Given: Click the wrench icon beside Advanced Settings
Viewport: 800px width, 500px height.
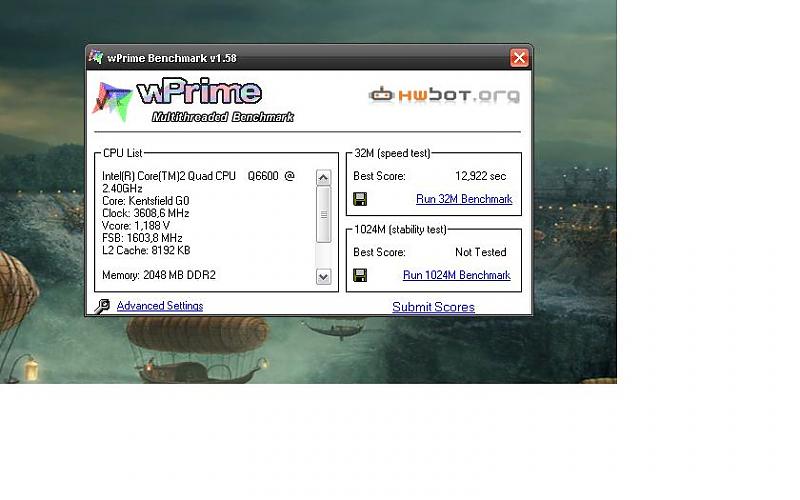Looking at the screenshot, I should tap(102, 306).
